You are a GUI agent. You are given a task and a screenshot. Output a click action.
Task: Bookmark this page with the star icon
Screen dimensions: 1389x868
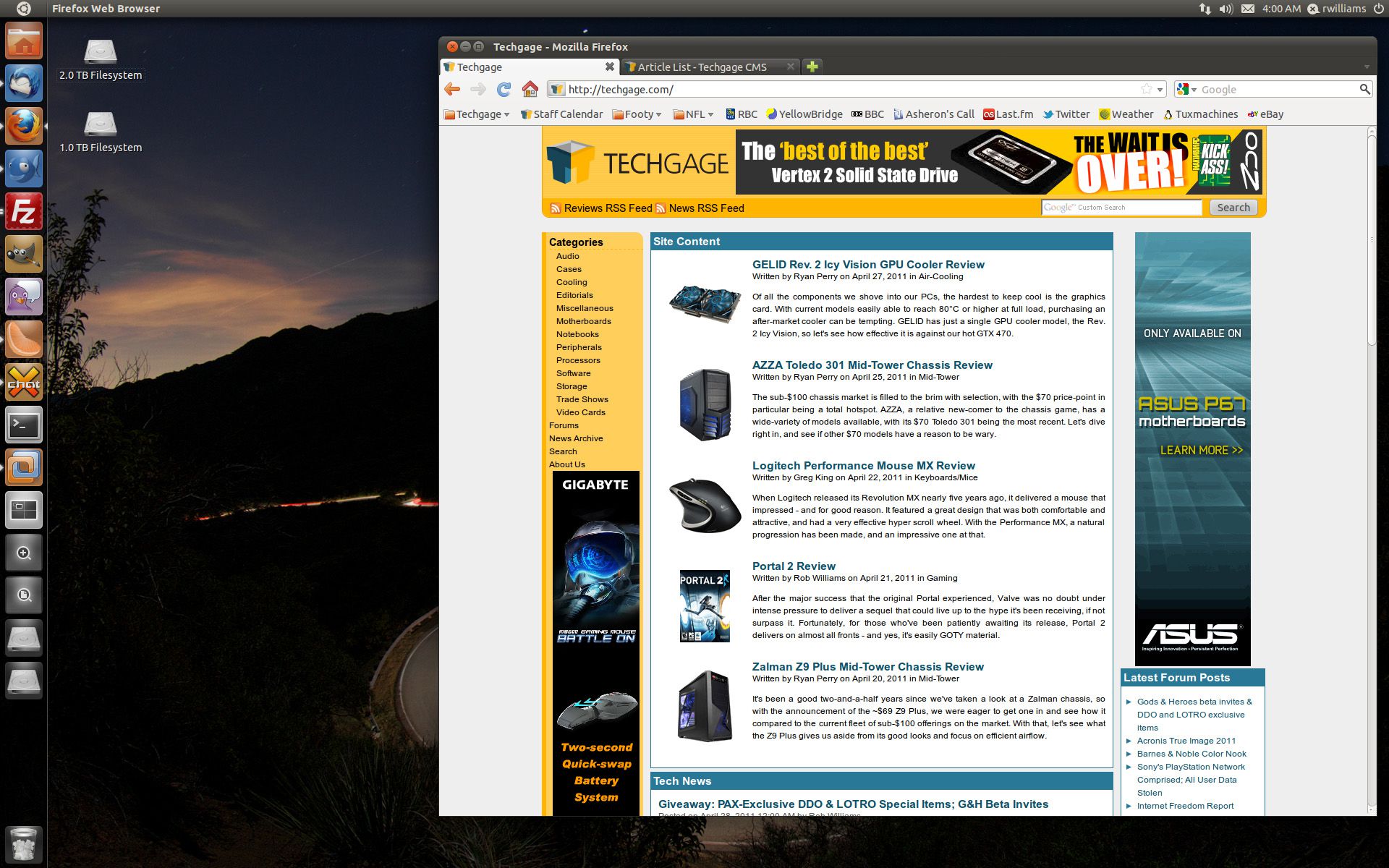pyautogui.click(x=1147, y=89)
